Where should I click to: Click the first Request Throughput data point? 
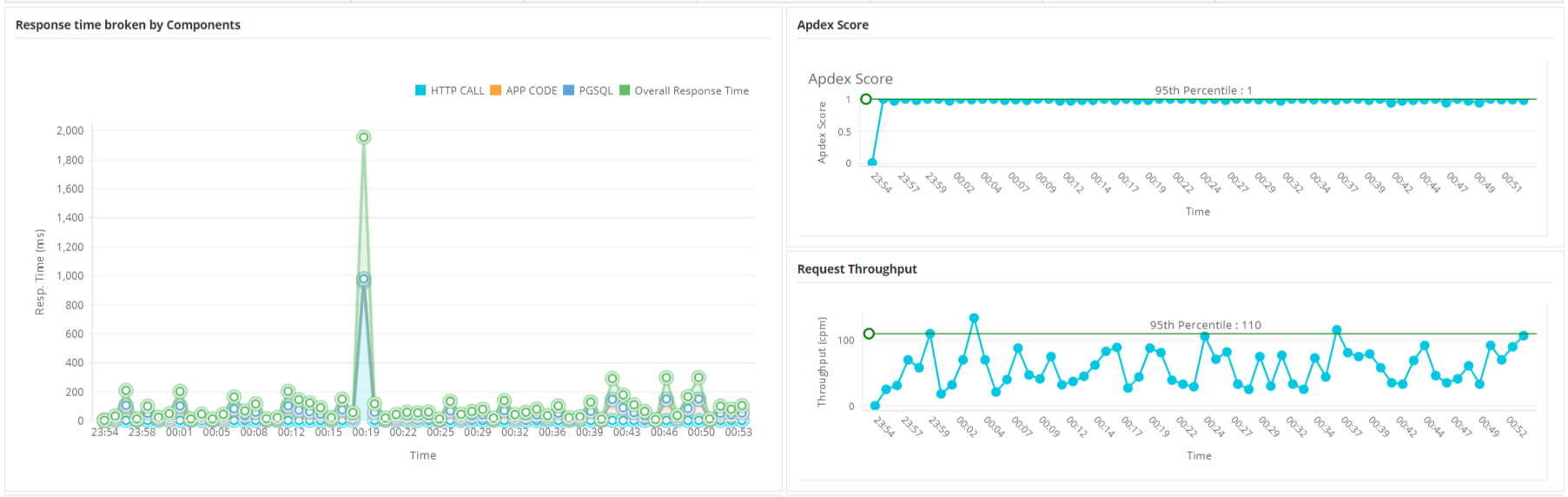point(875,406)
